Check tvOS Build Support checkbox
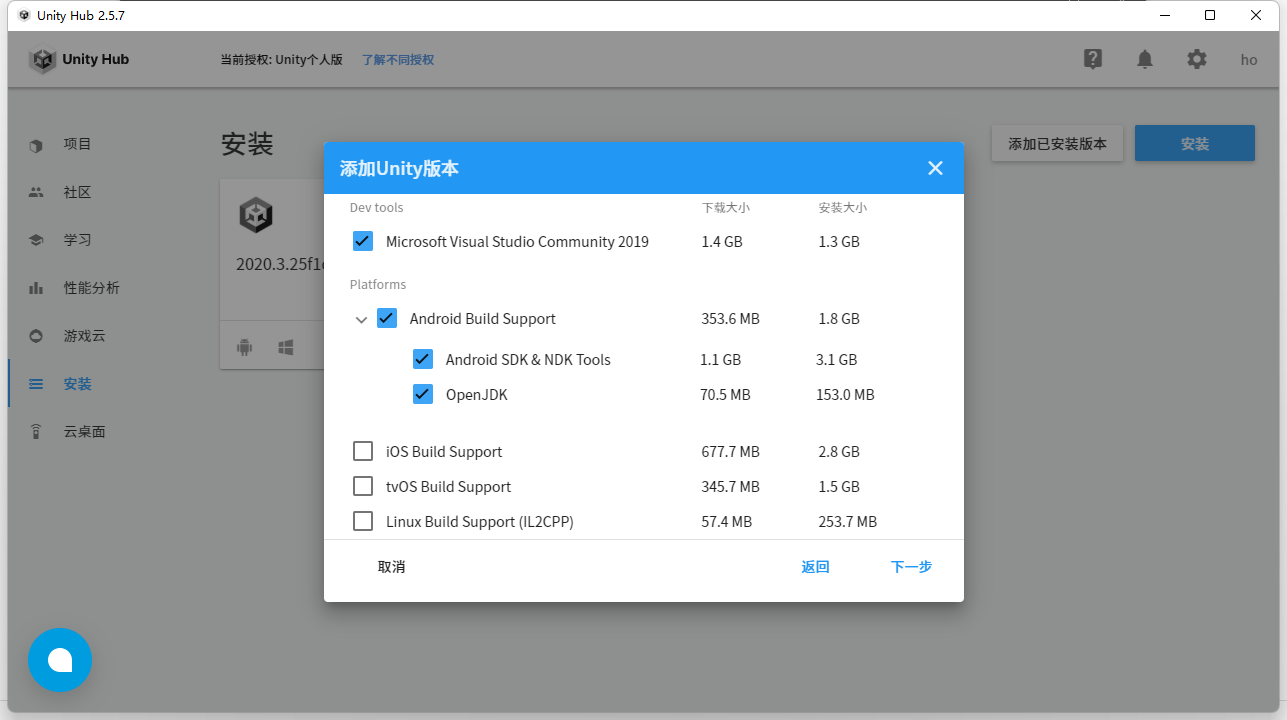 [x=363, y=486]
